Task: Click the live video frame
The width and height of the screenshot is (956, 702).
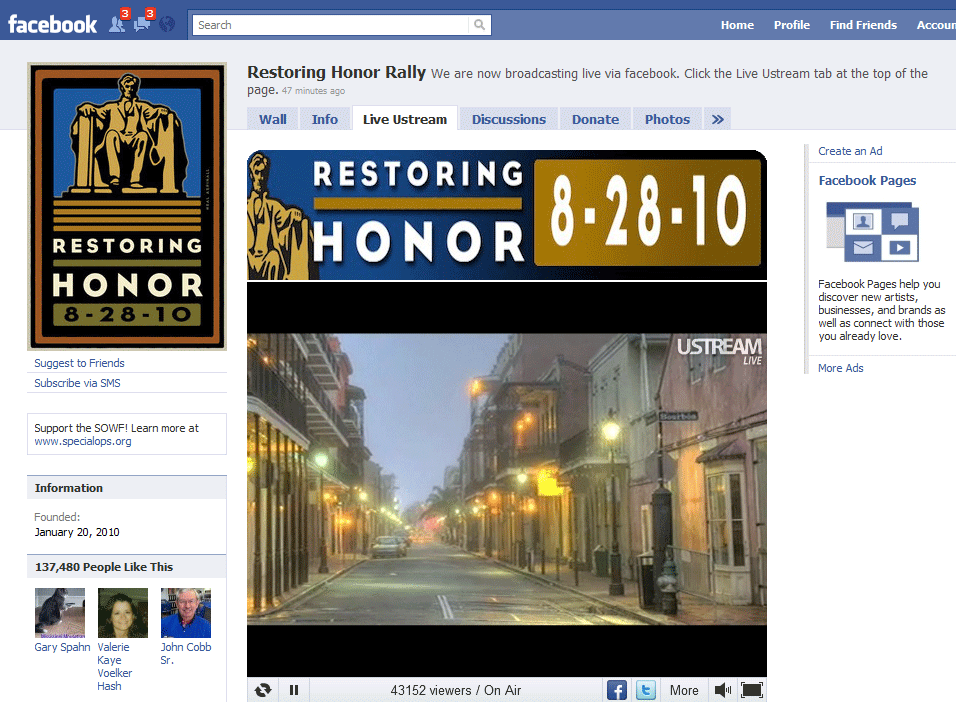Action: (x=507, y=479)
